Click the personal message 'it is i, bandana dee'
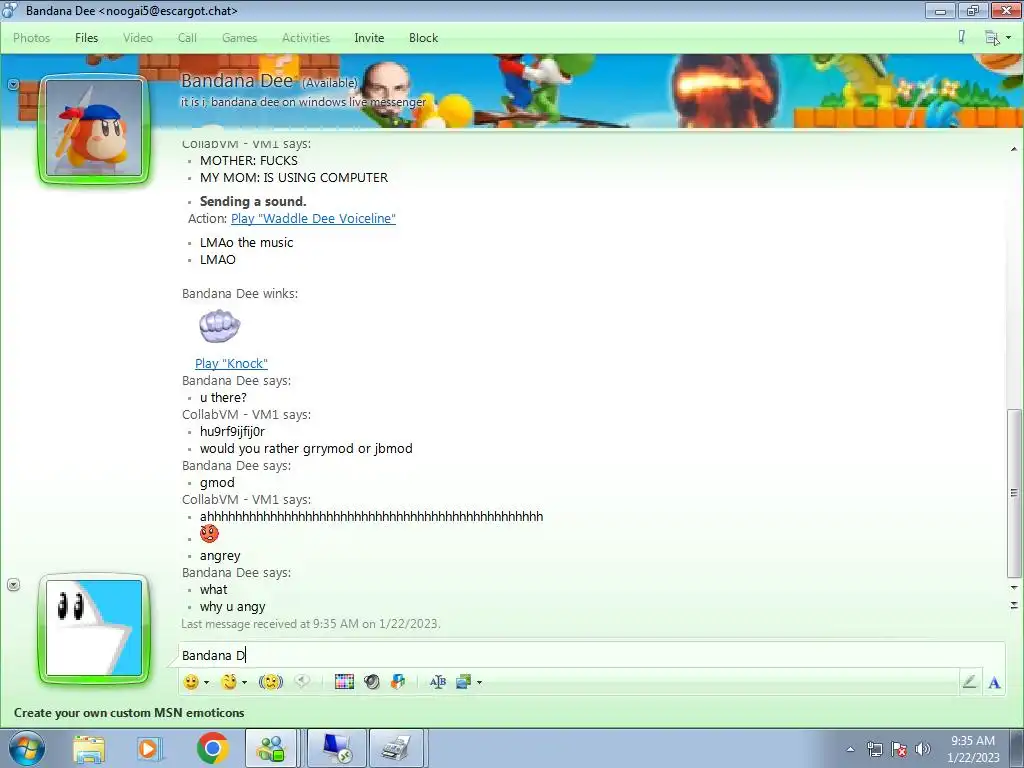The width and height of the screenshot is (1024, 768). tap(304, 102)
